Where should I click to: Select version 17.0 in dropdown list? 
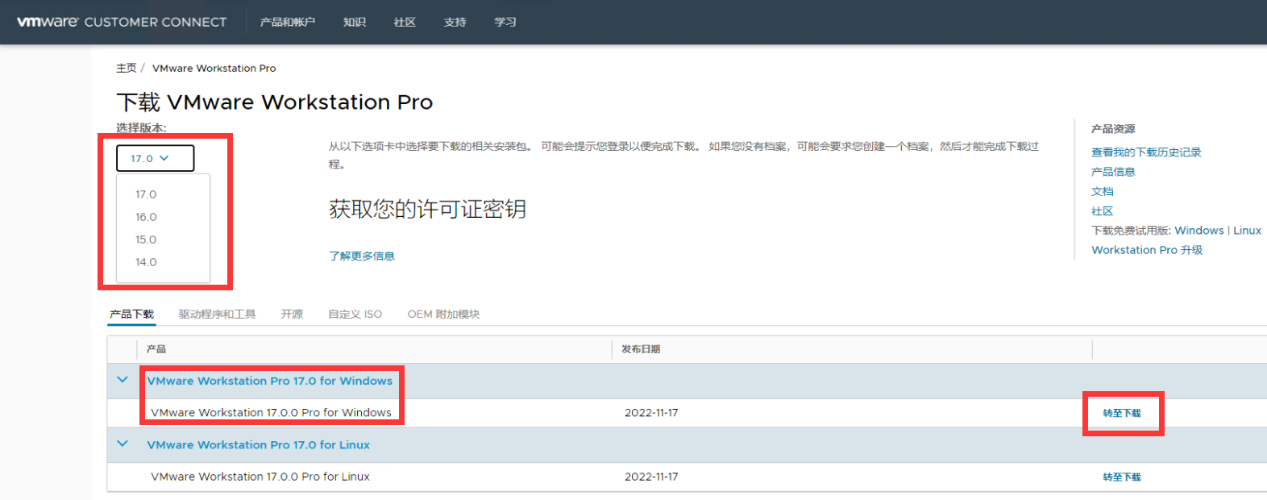point(146,195)
